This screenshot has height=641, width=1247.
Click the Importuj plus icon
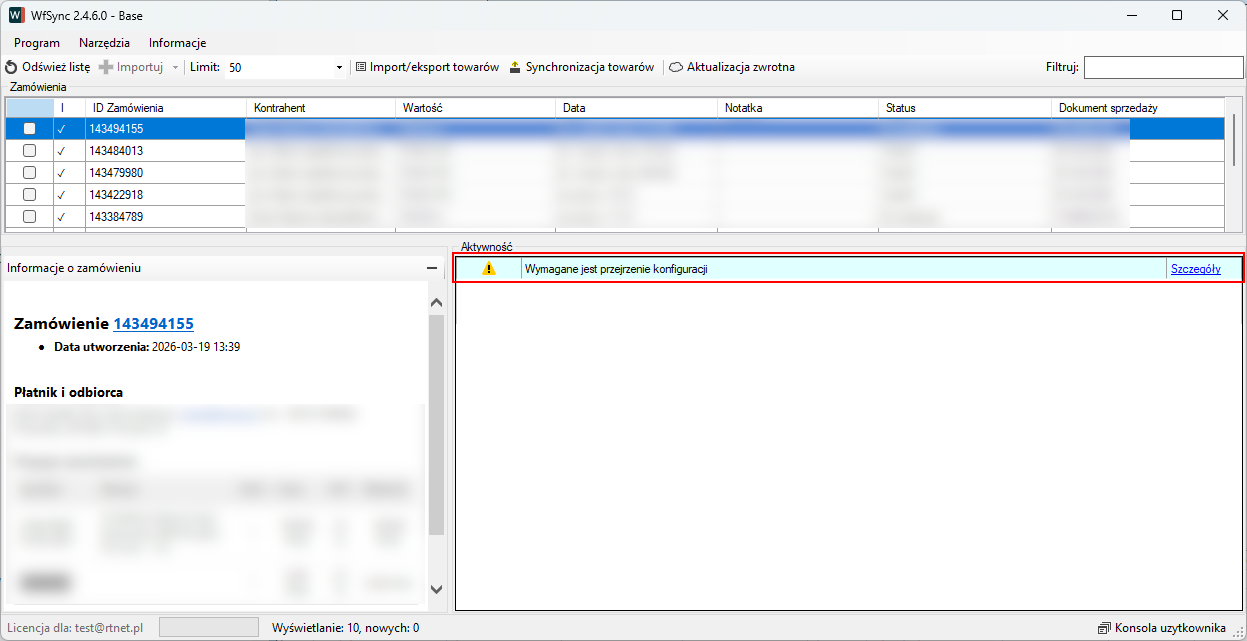coord(106,67)
